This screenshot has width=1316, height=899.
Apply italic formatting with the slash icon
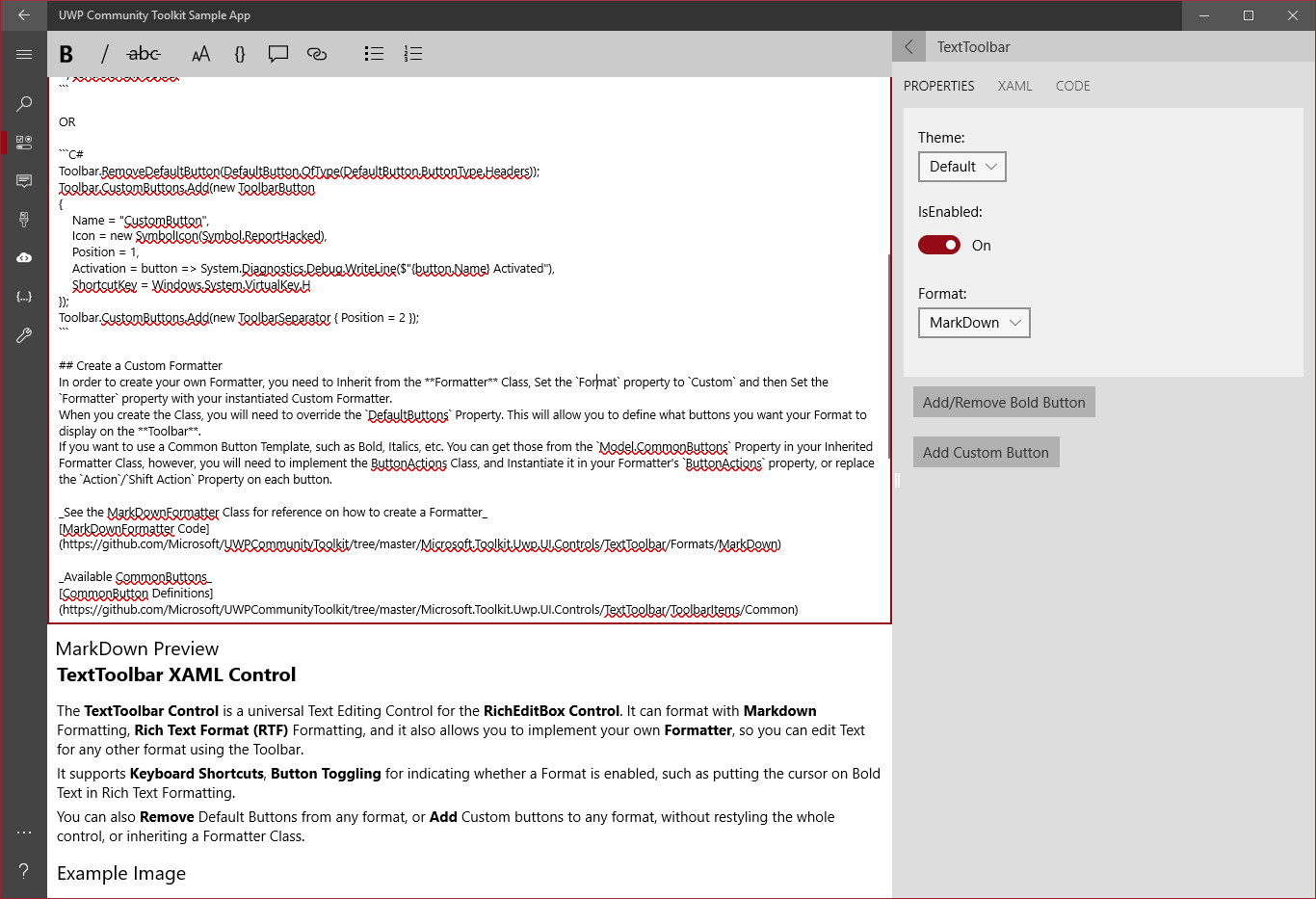[x=105, y=54]
